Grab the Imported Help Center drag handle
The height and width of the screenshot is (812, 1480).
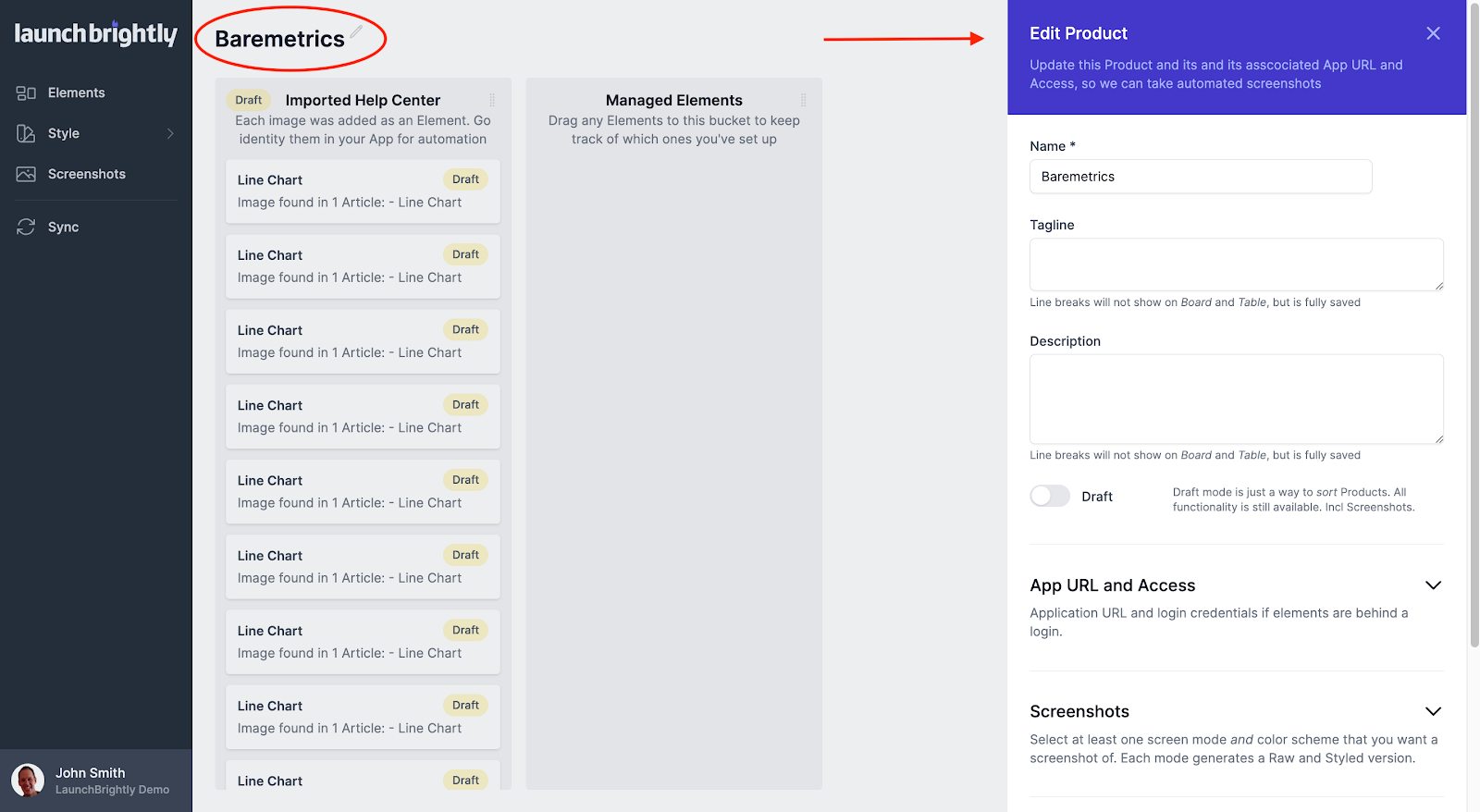492,100
